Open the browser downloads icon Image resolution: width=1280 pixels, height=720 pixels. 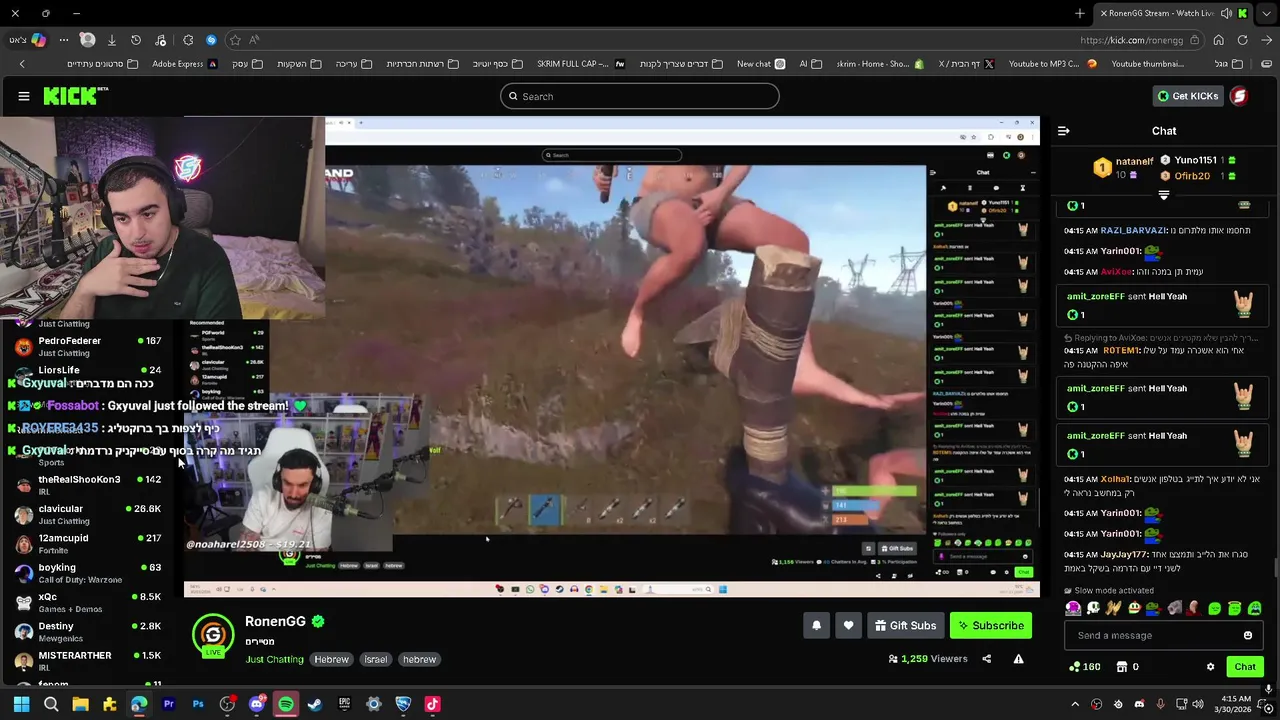tap(111, 40)
